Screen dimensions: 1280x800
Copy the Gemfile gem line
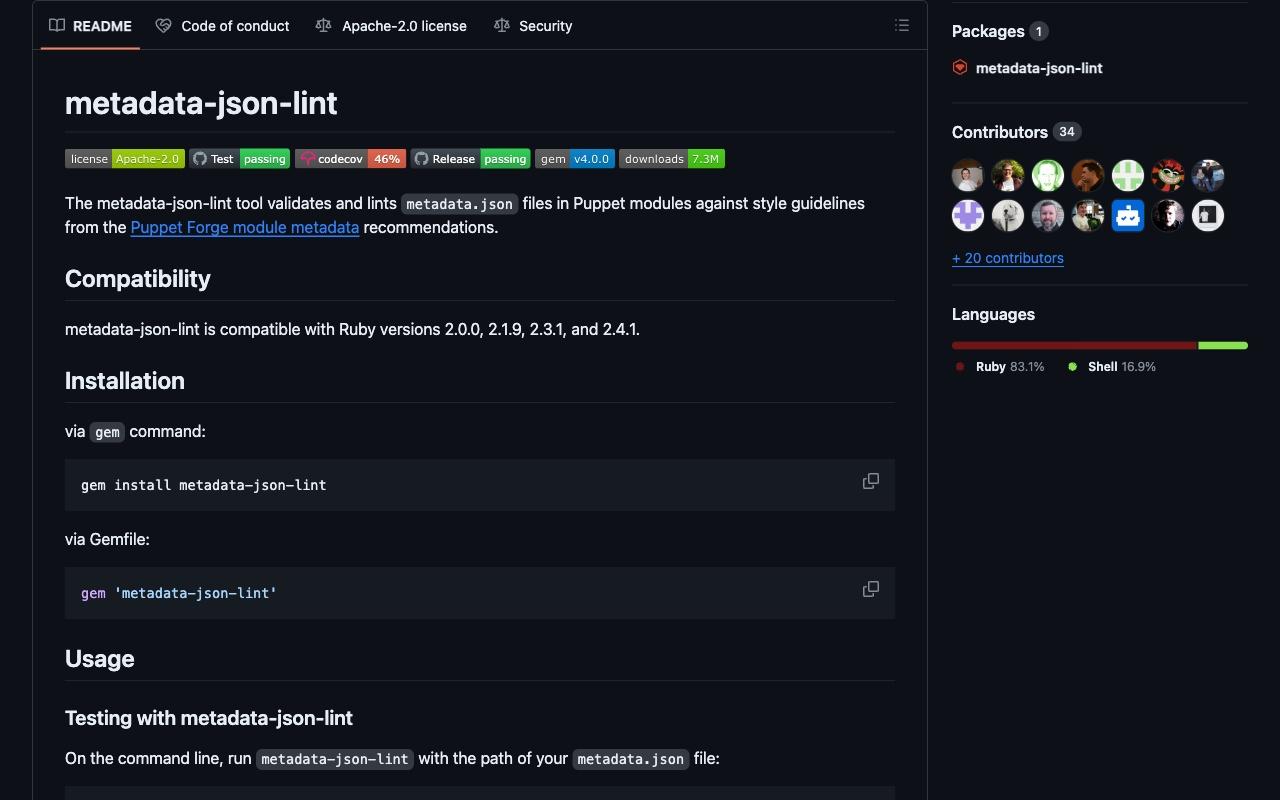click(871, 589)
